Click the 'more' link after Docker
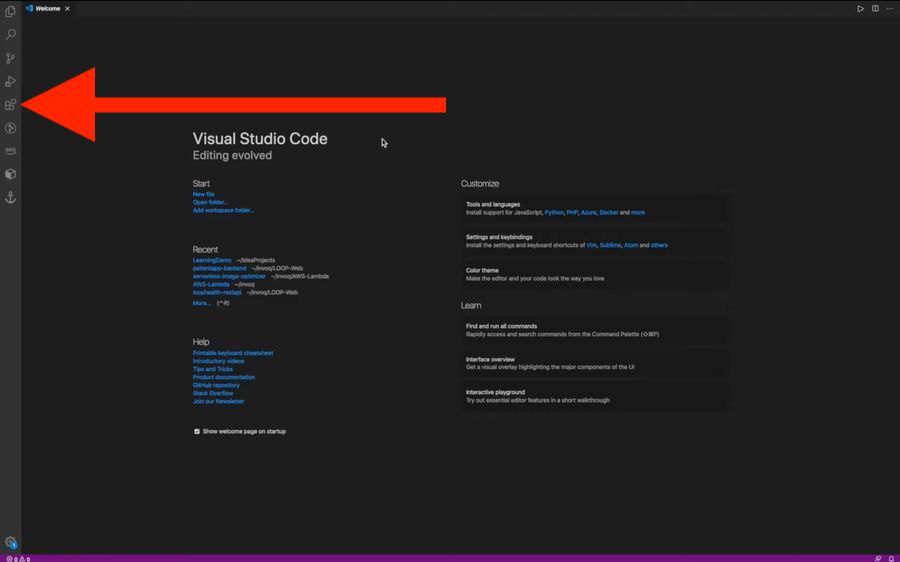 tap(638, 212)
